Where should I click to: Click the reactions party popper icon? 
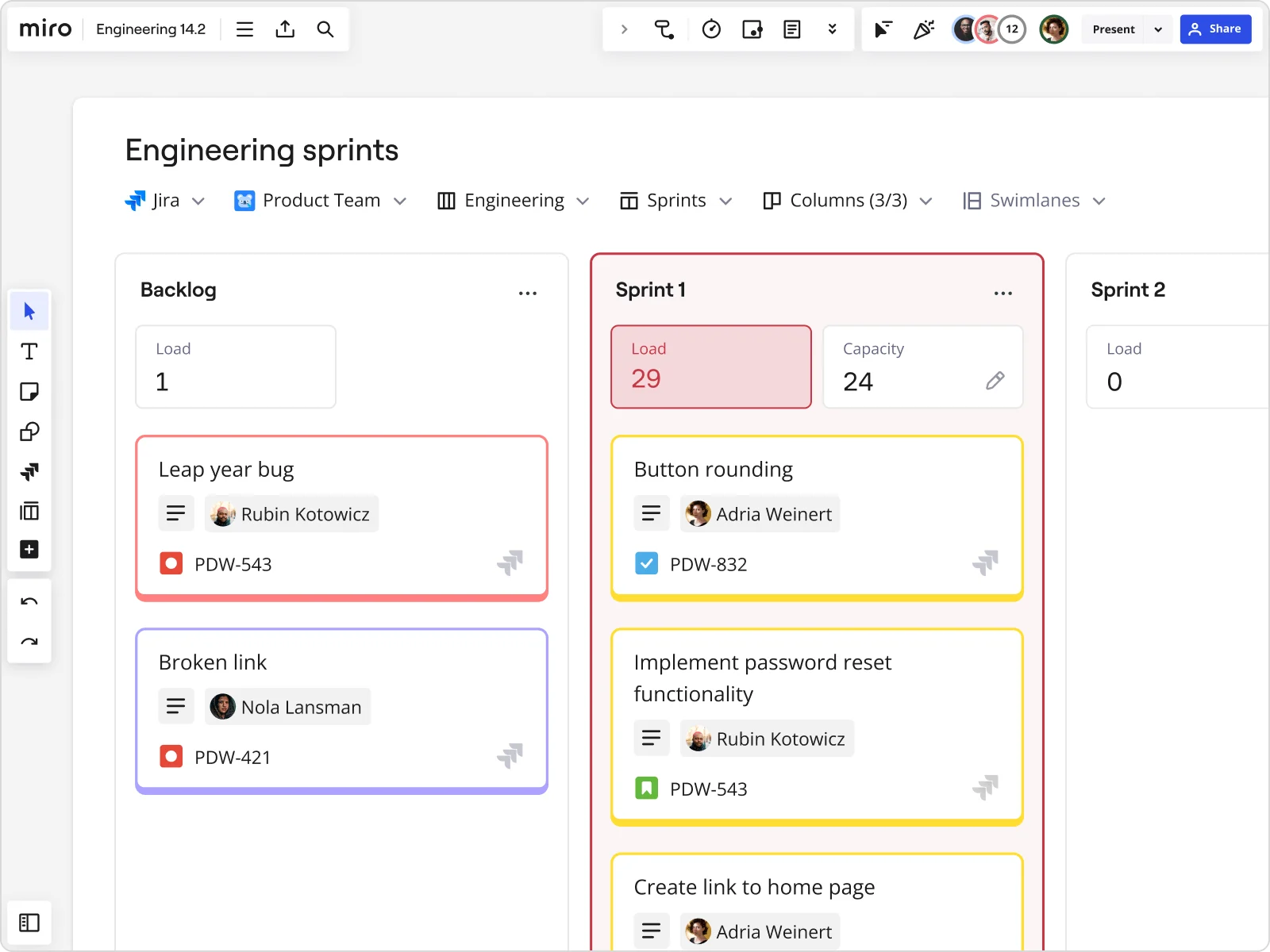[923, 29]
